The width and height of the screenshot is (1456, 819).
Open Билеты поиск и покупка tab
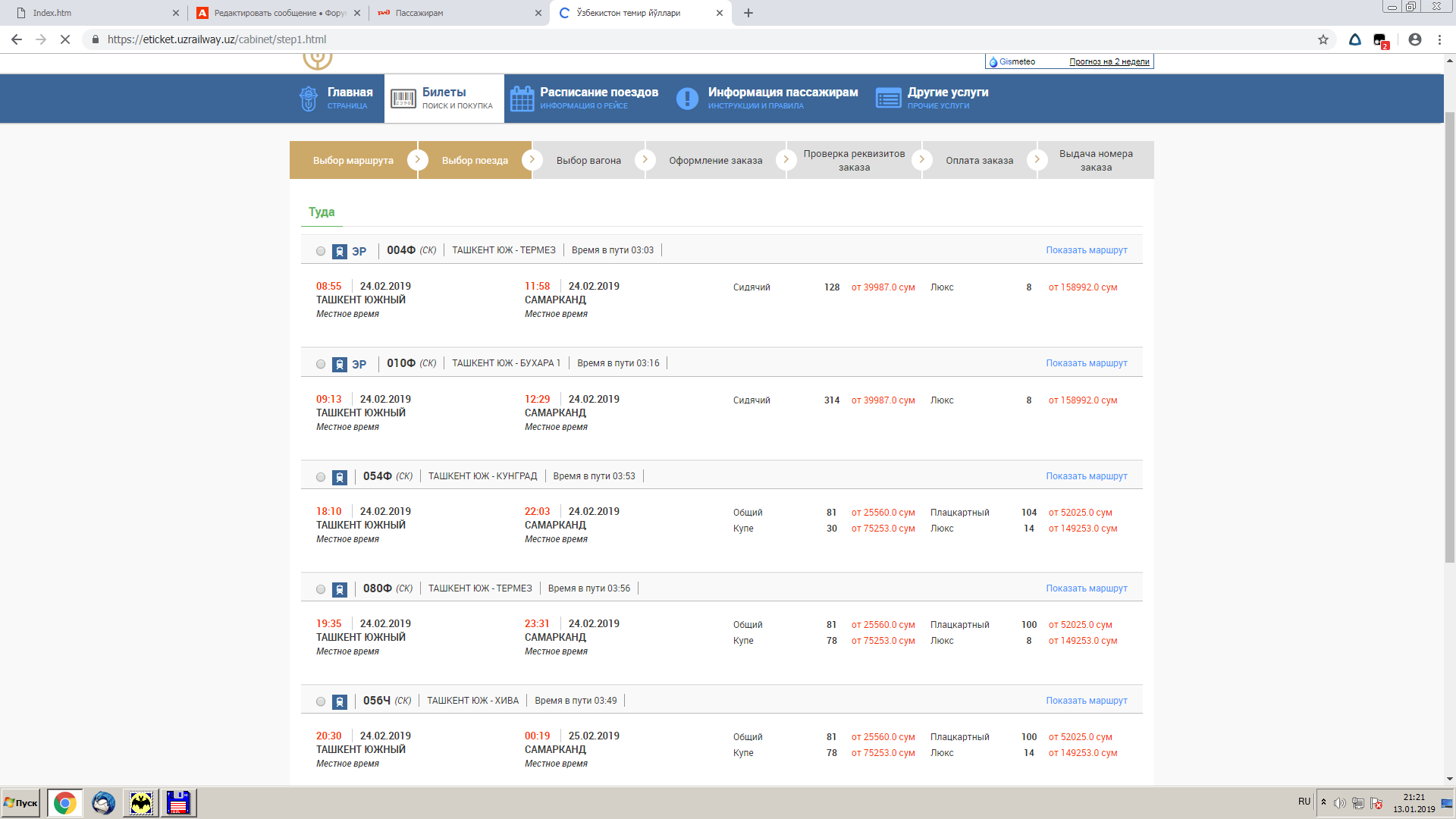pos(444,99)
